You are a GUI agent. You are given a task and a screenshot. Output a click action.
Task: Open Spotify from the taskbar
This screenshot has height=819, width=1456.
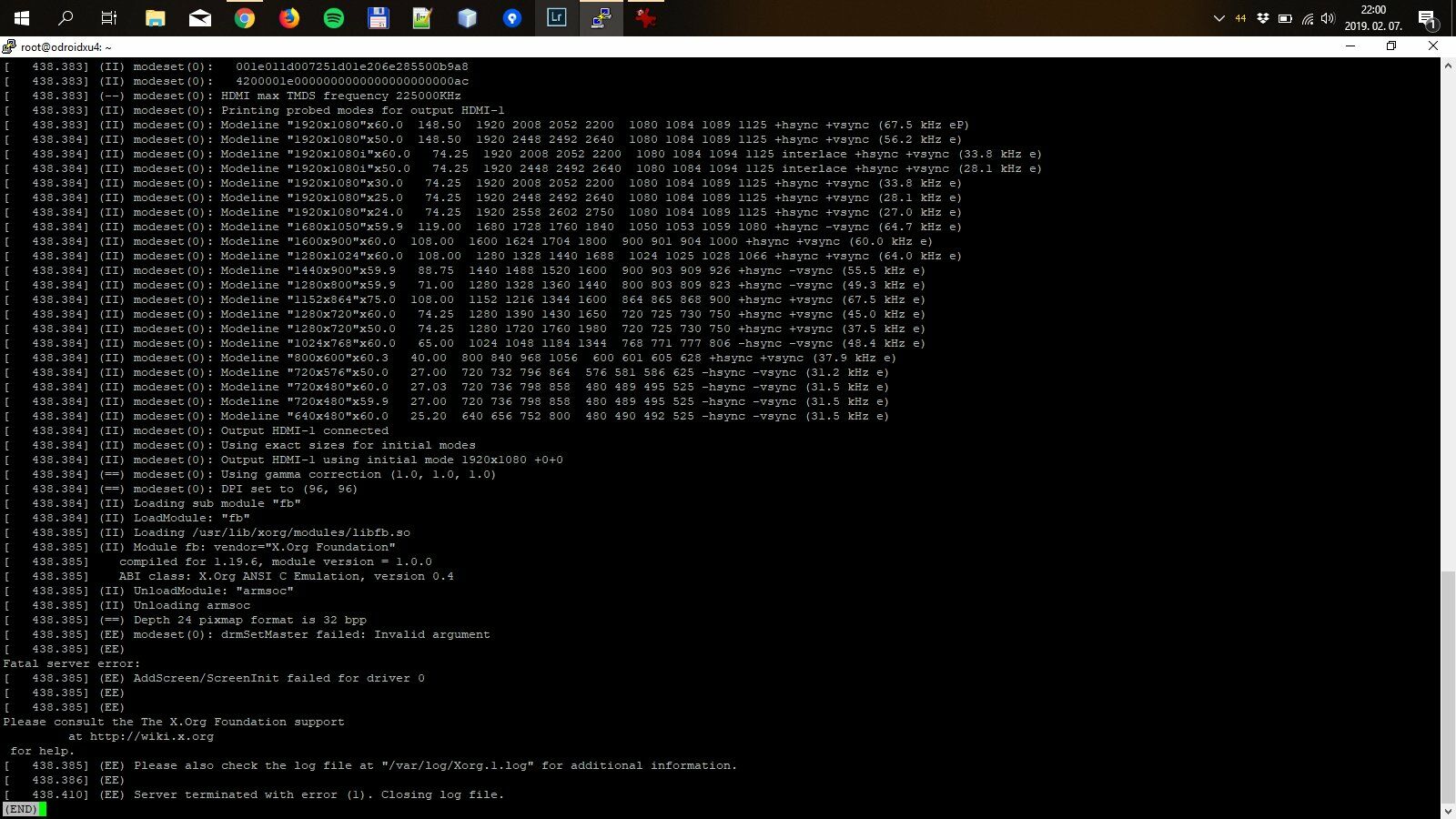(x=334, y=18)
